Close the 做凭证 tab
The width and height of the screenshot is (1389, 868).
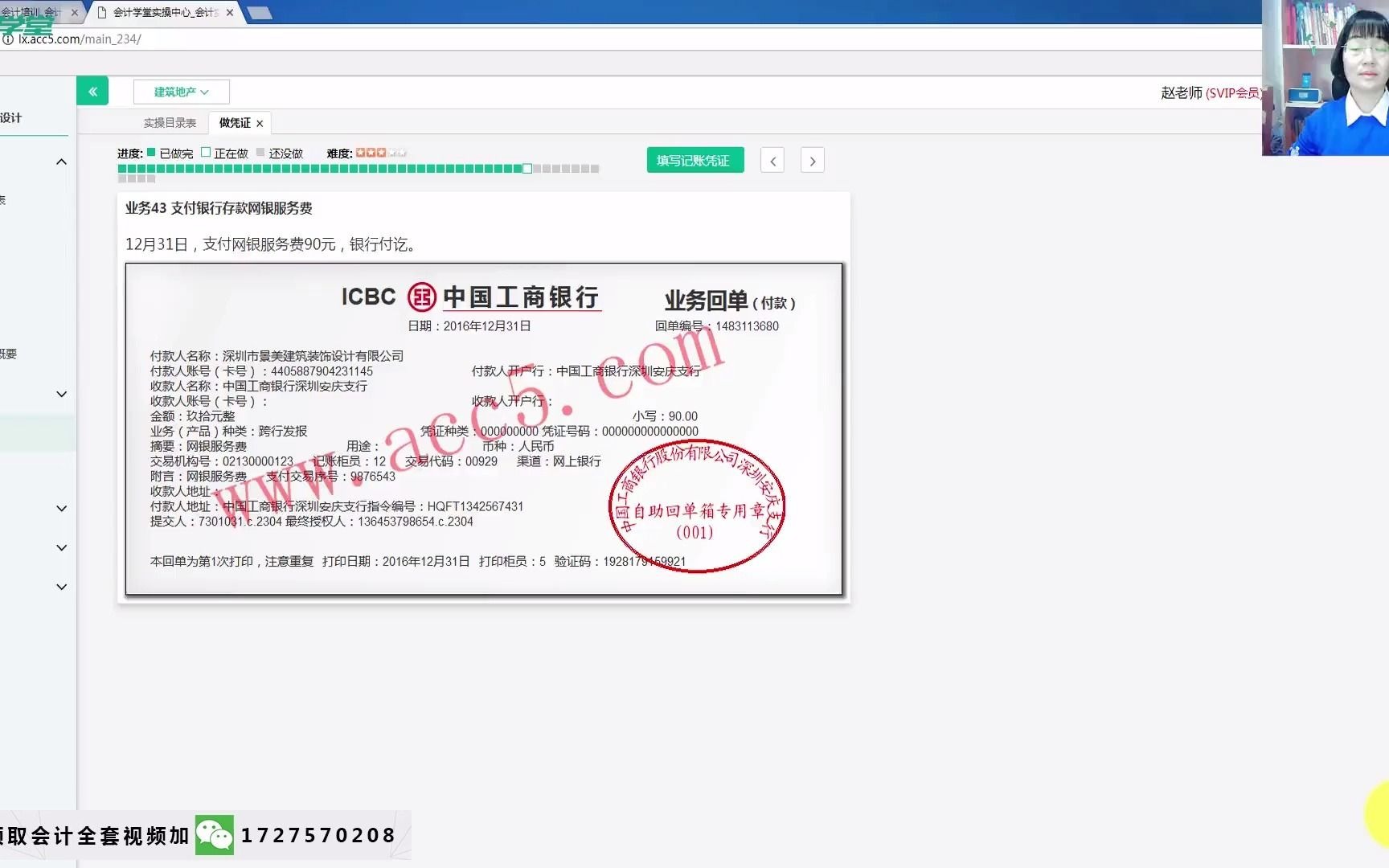coord(260,124)
